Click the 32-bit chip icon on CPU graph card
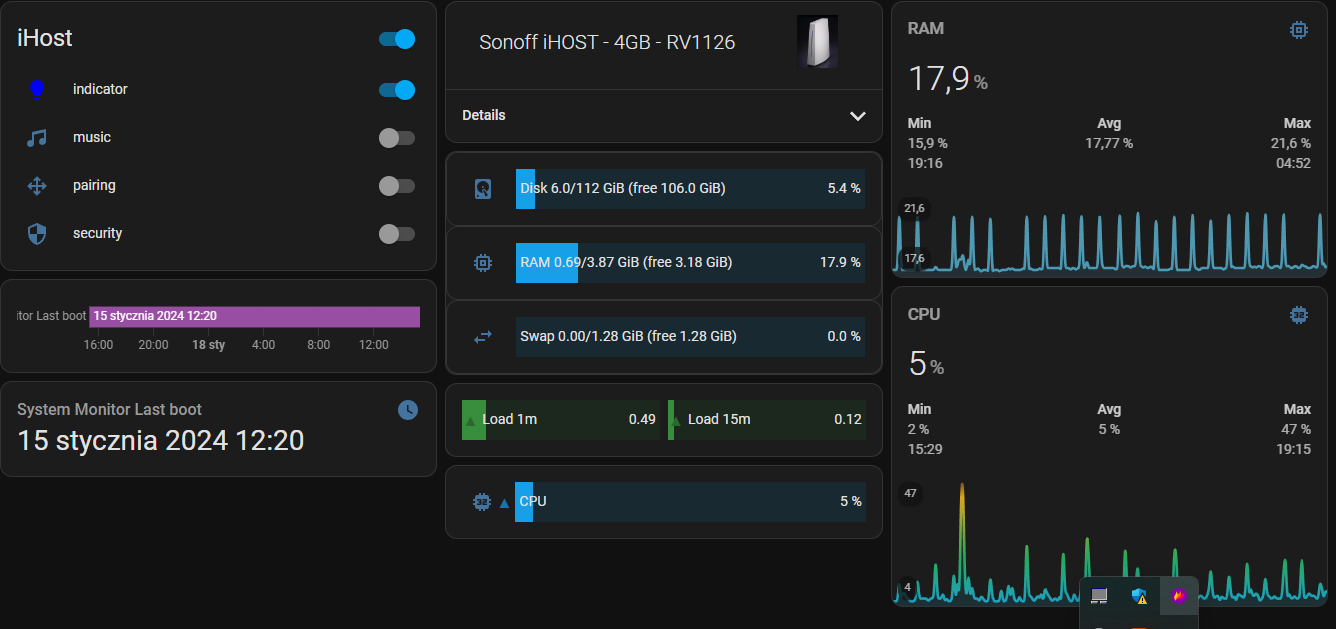The width and height of the screenshot is (1336, 629). click(x=1299, y=315)
